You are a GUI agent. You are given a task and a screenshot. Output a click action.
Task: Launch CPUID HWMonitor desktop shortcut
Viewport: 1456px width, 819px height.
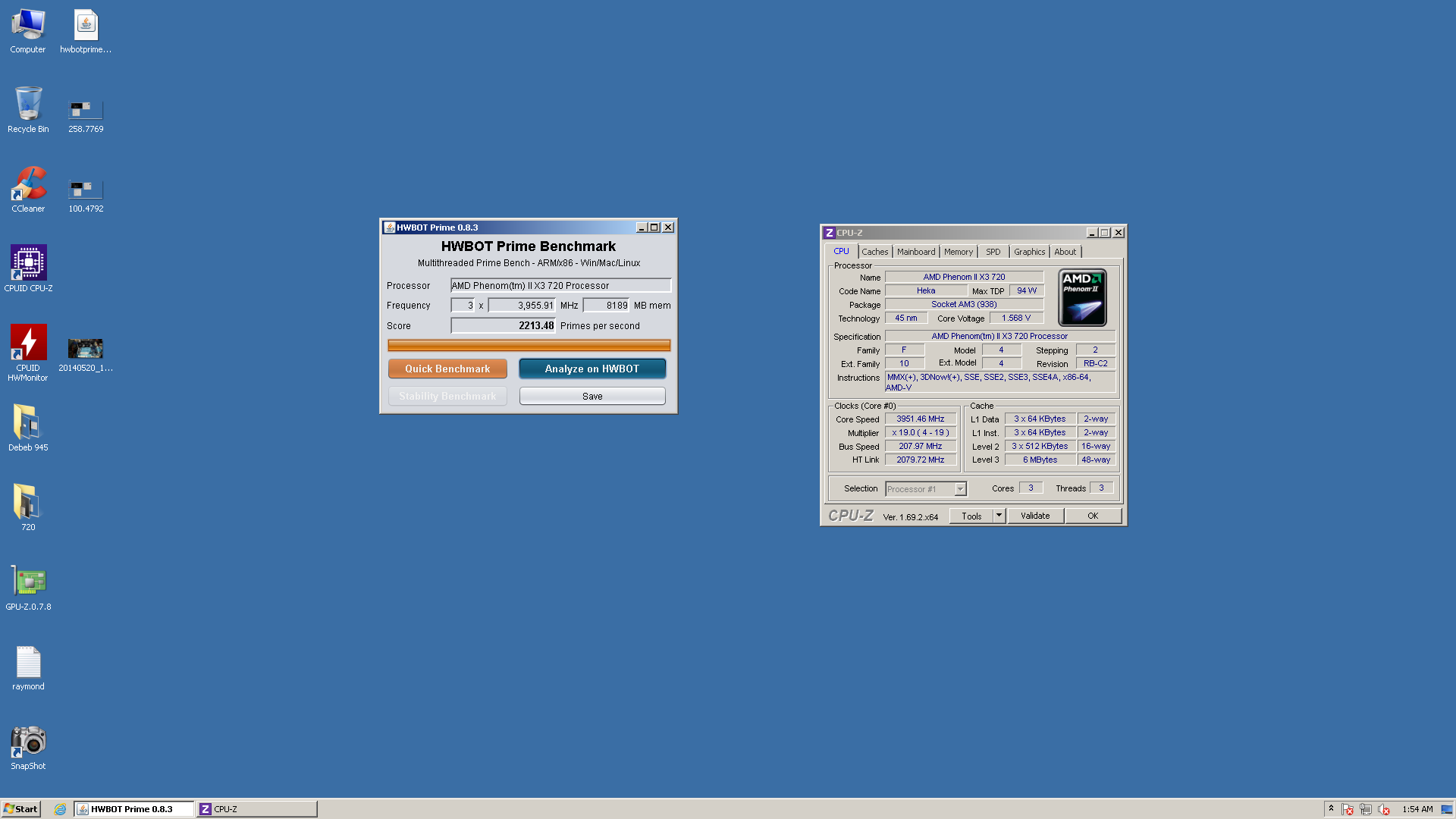[28, 353]
